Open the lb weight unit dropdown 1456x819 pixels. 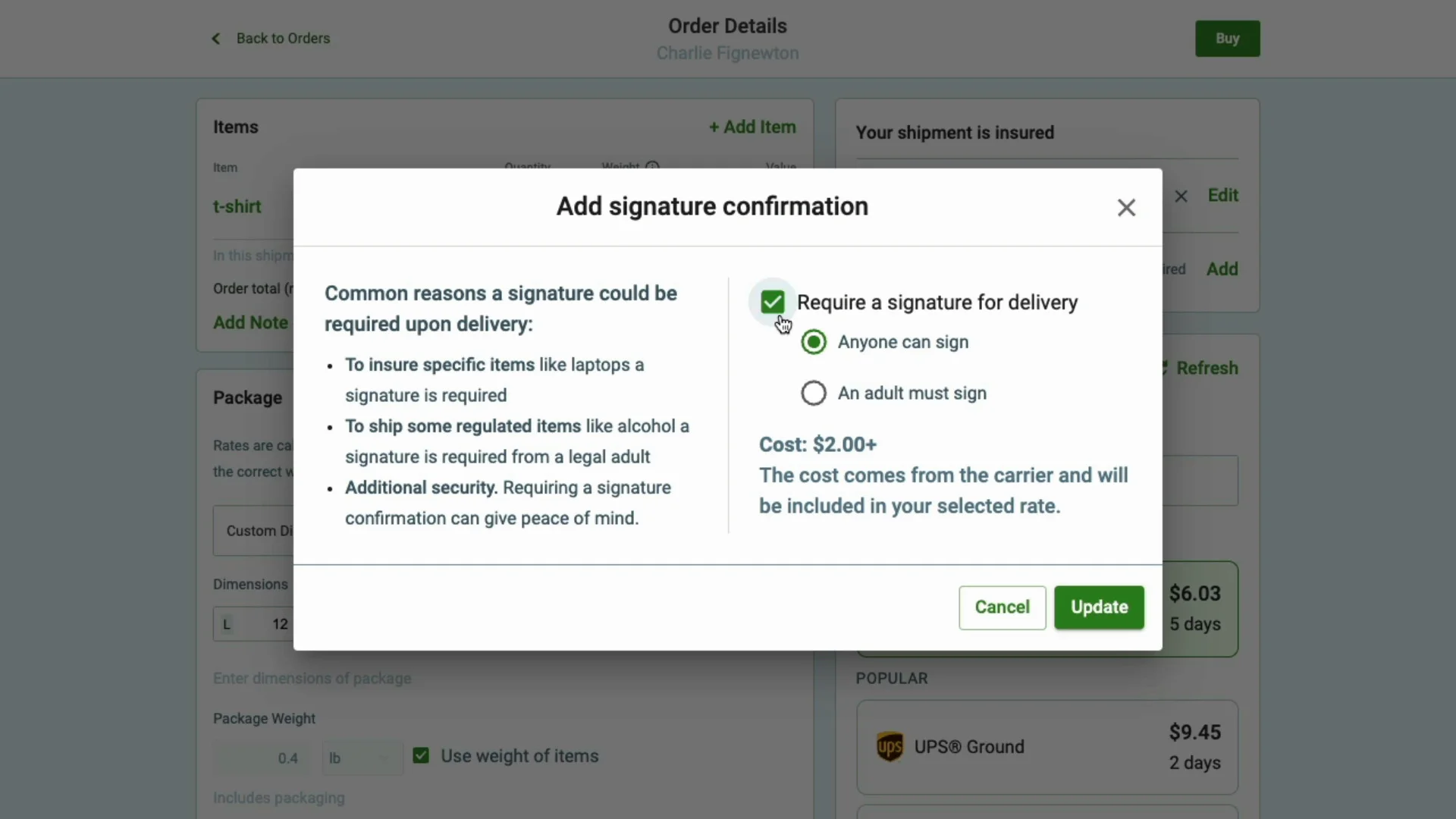(362, 758)
